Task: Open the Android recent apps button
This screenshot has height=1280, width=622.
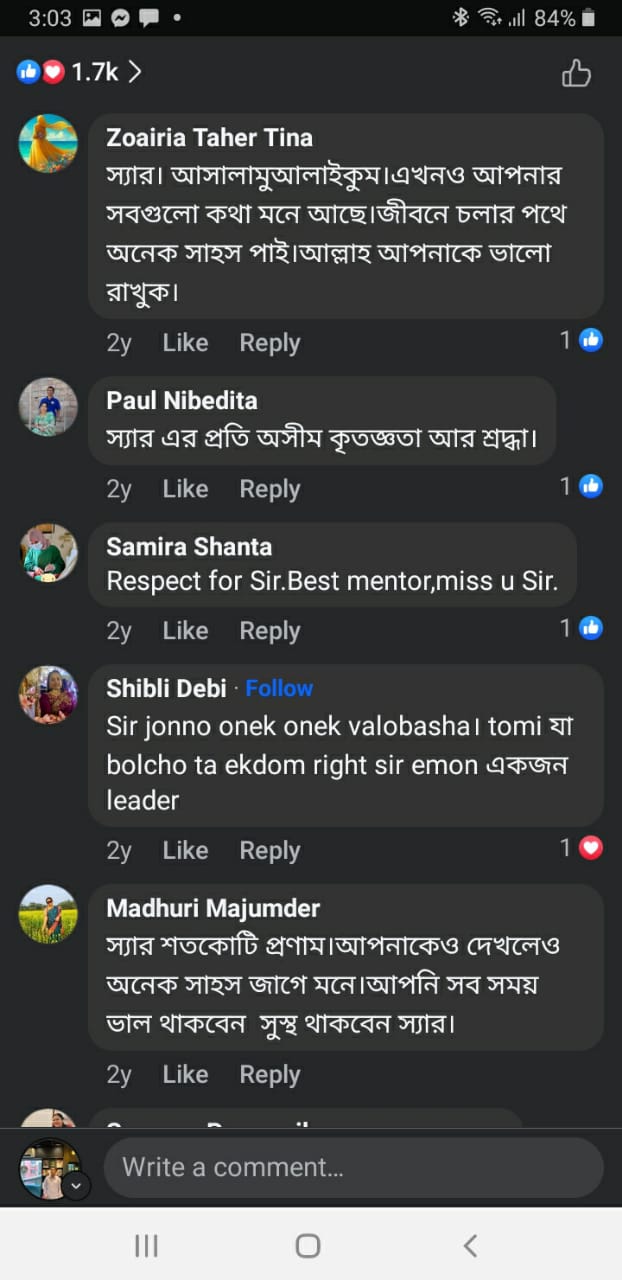Action: click(x=146, y=1245)
